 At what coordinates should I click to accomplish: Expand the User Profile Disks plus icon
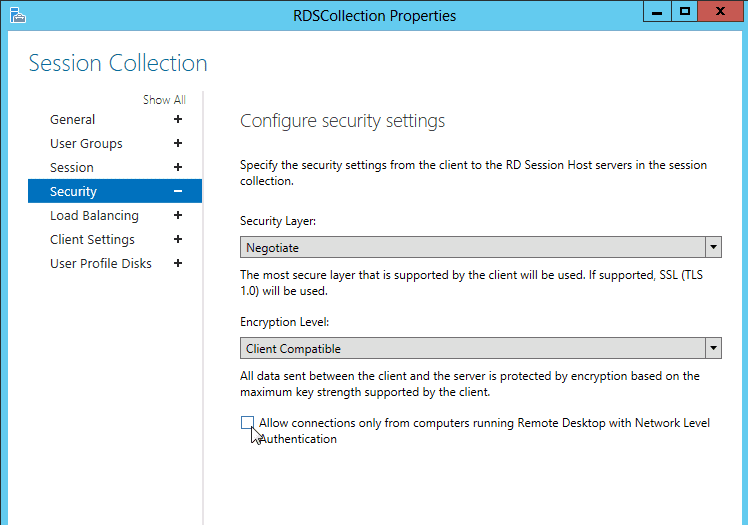pyautogui.click(x=178, y=263)
